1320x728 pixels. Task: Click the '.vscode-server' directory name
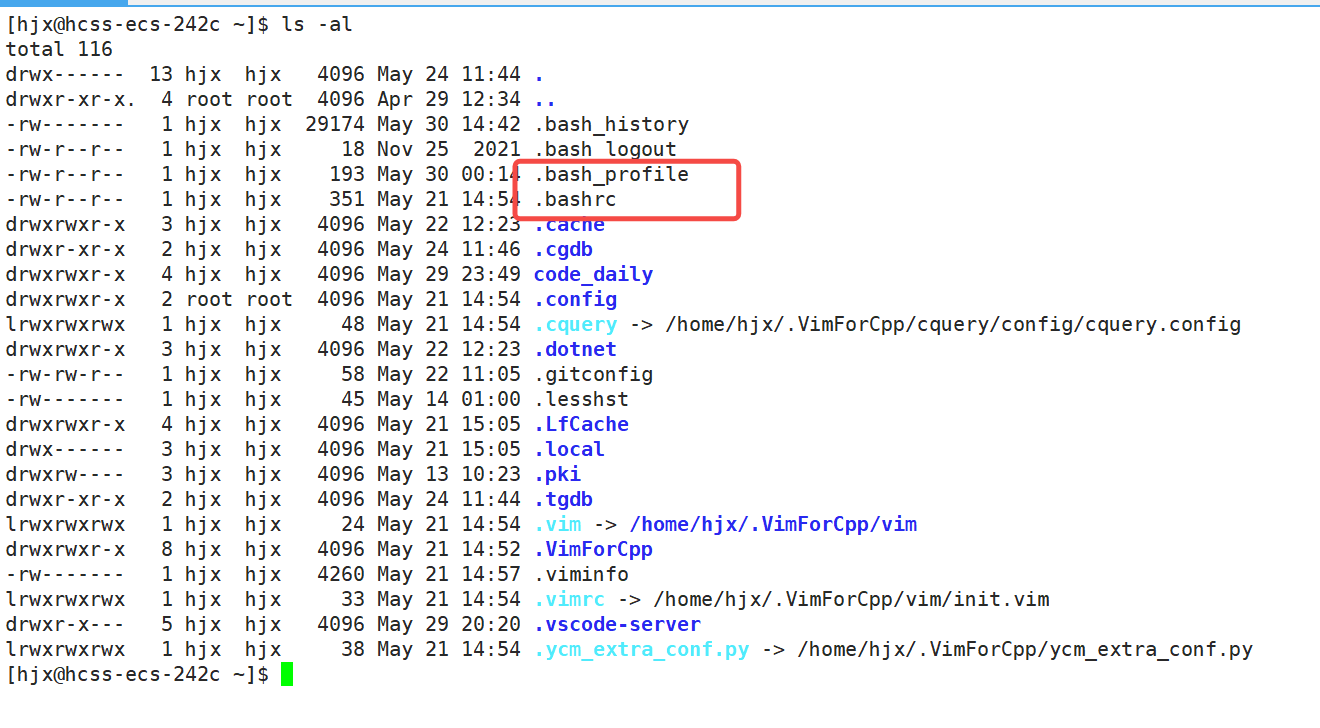(617, 625)
